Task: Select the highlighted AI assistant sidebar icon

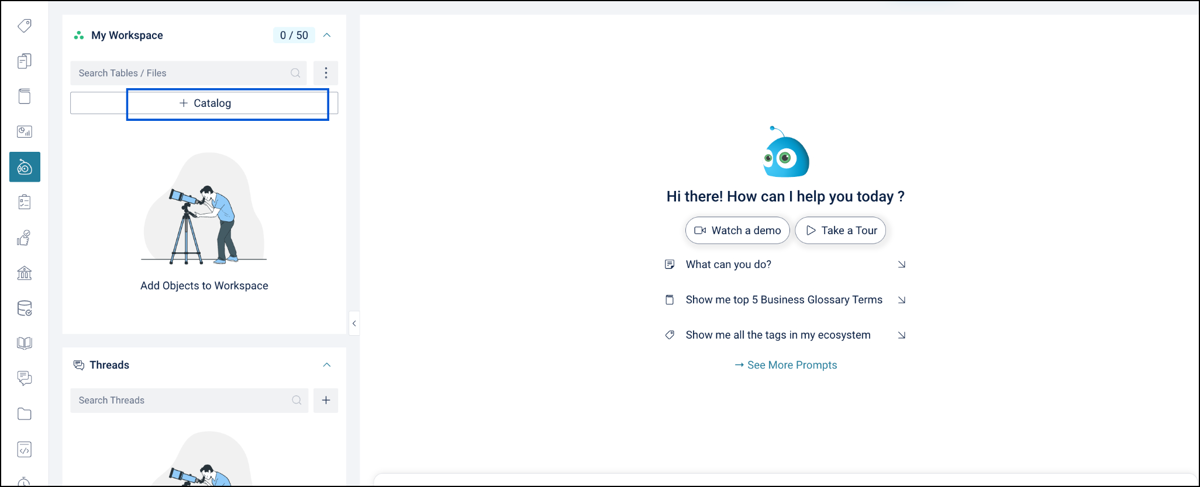Action: (25, 167)
